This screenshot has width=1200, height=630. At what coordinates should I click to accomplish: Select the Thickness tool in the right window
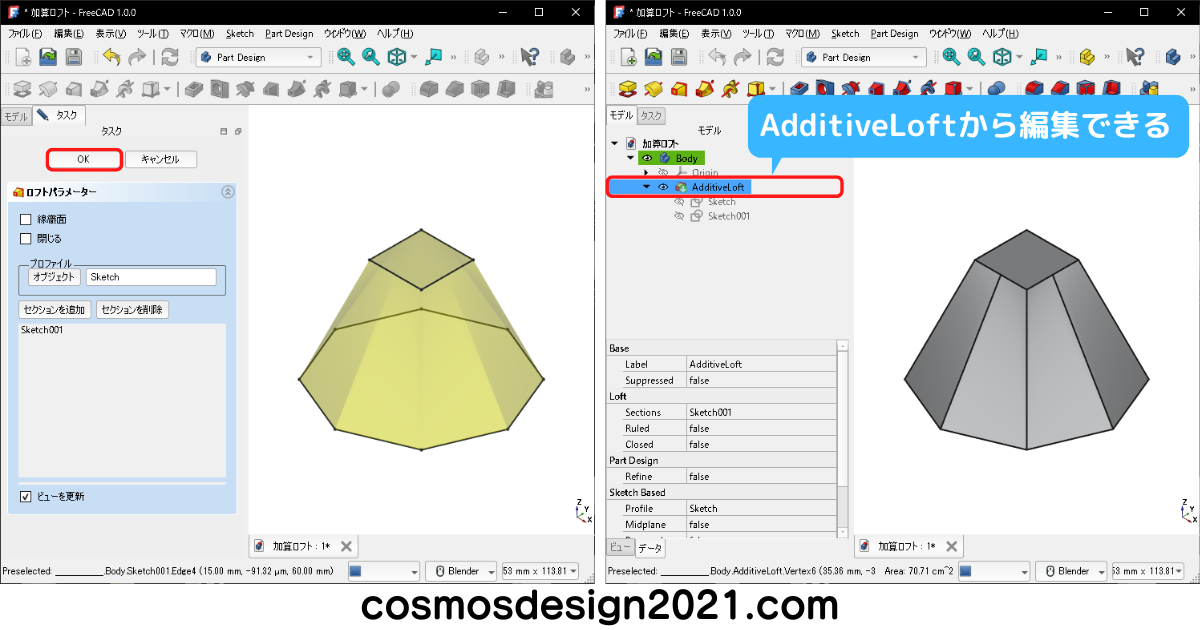[1112, 89]
